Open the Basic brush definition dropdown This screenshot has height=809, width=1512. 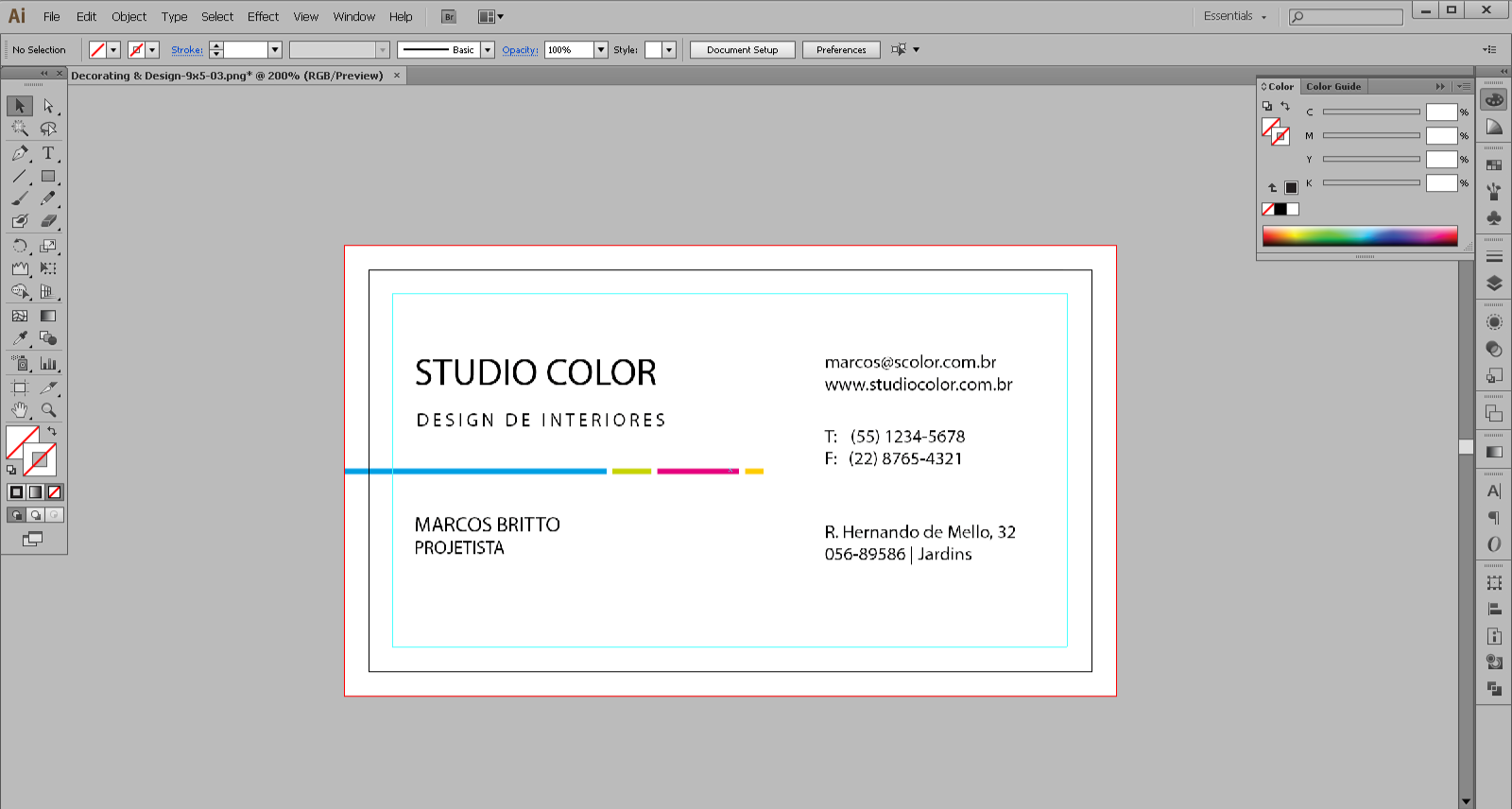coord(488,50)
